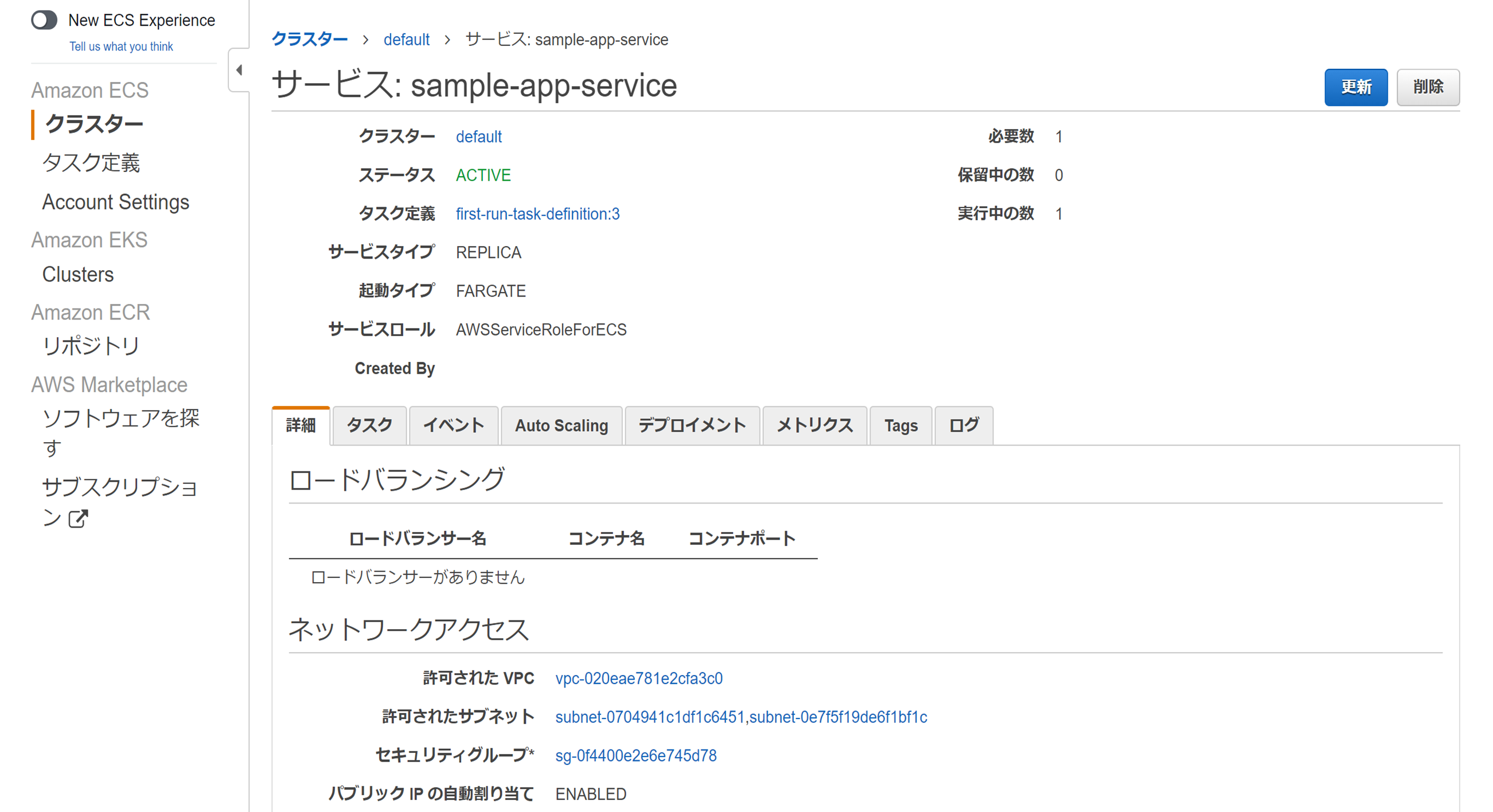Open the イベント tab
The width and height of the screenshot is (1493, 812).
[453, 425]
